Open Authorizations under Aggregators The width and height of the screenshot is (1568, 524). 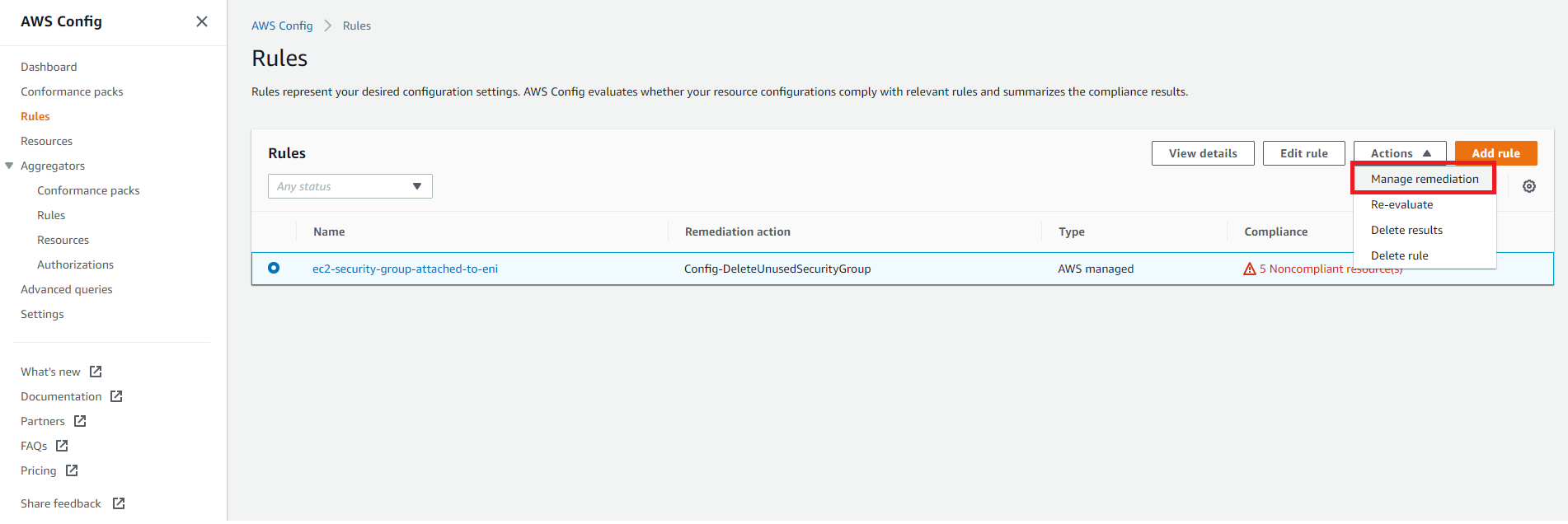[x=75, y=264]
